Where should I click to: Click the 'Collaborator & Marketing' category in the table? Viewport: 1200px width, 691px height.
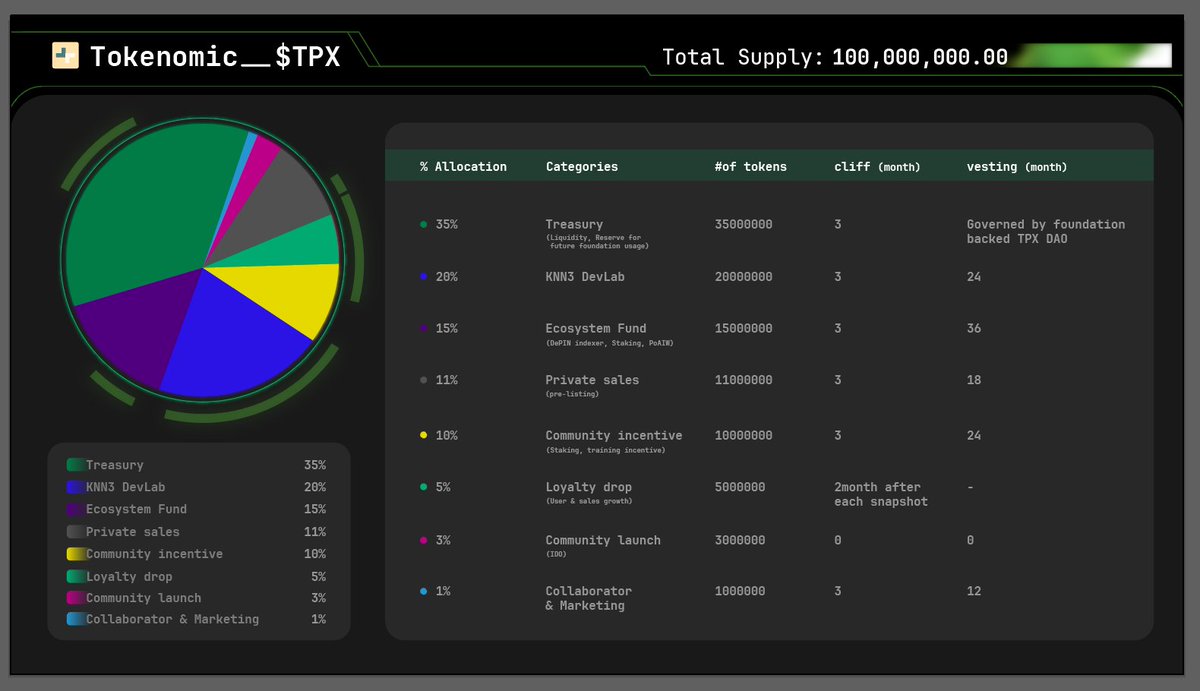[589, 598]
